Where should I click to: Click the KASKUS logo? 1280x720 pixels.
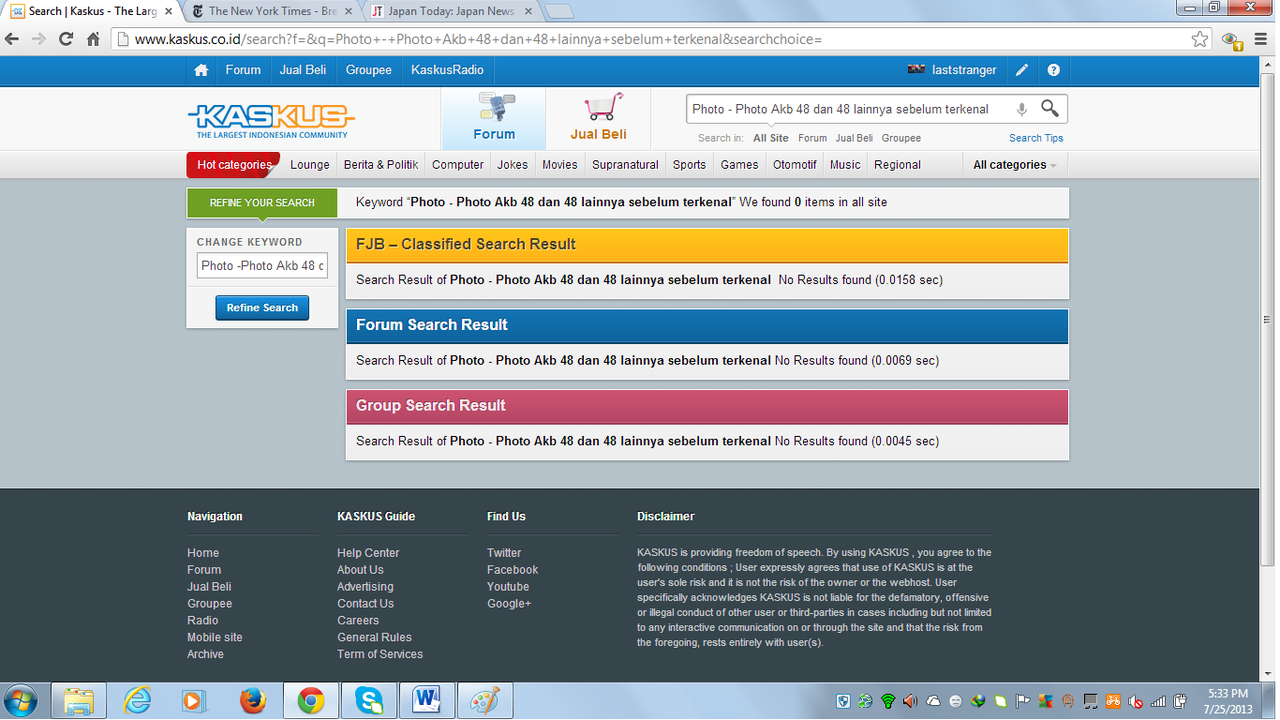271,121
